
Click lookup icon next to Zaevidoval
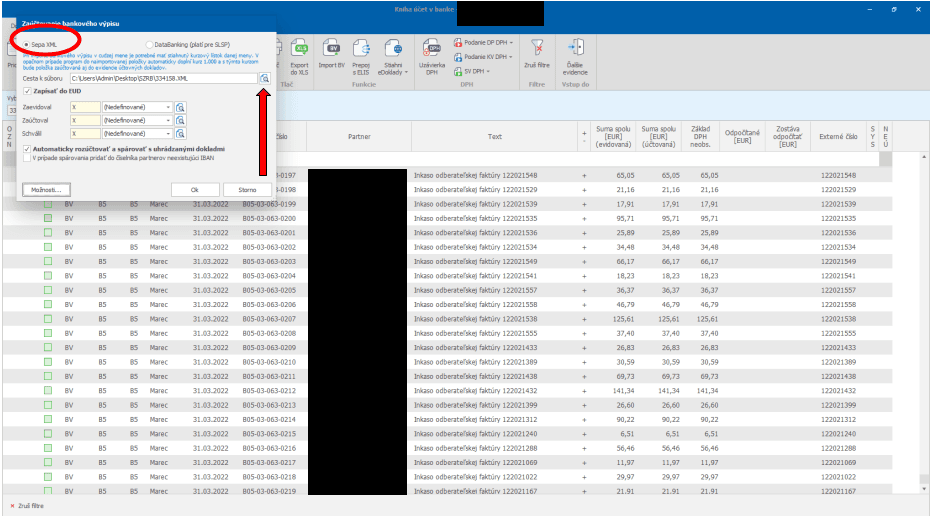click(180, 107)
